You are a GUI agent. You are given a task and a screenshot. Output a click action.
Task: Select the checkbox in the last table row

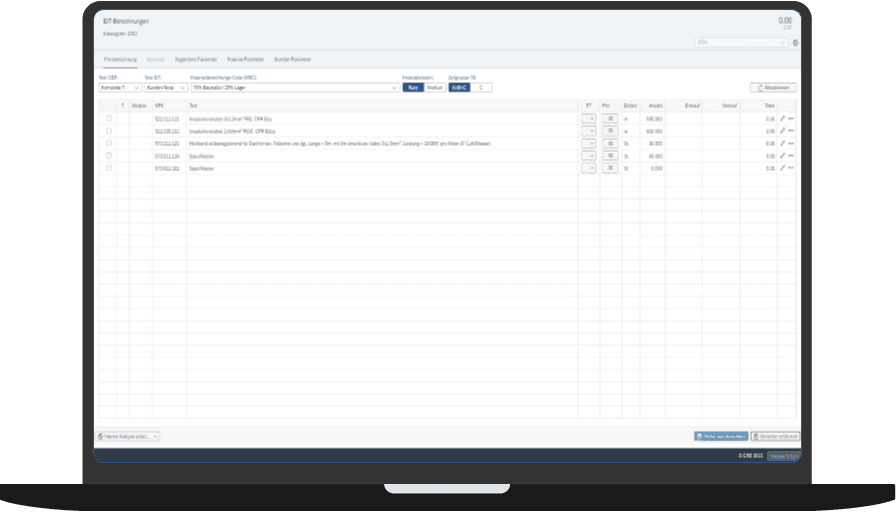pos(109,168)
